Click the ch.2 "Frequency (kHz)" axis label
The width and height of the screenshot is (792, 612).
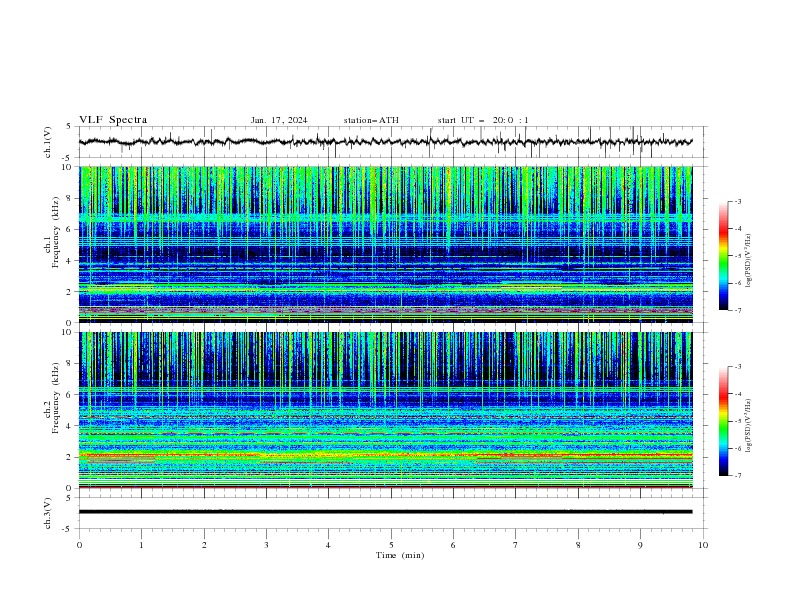coord(56,398)
